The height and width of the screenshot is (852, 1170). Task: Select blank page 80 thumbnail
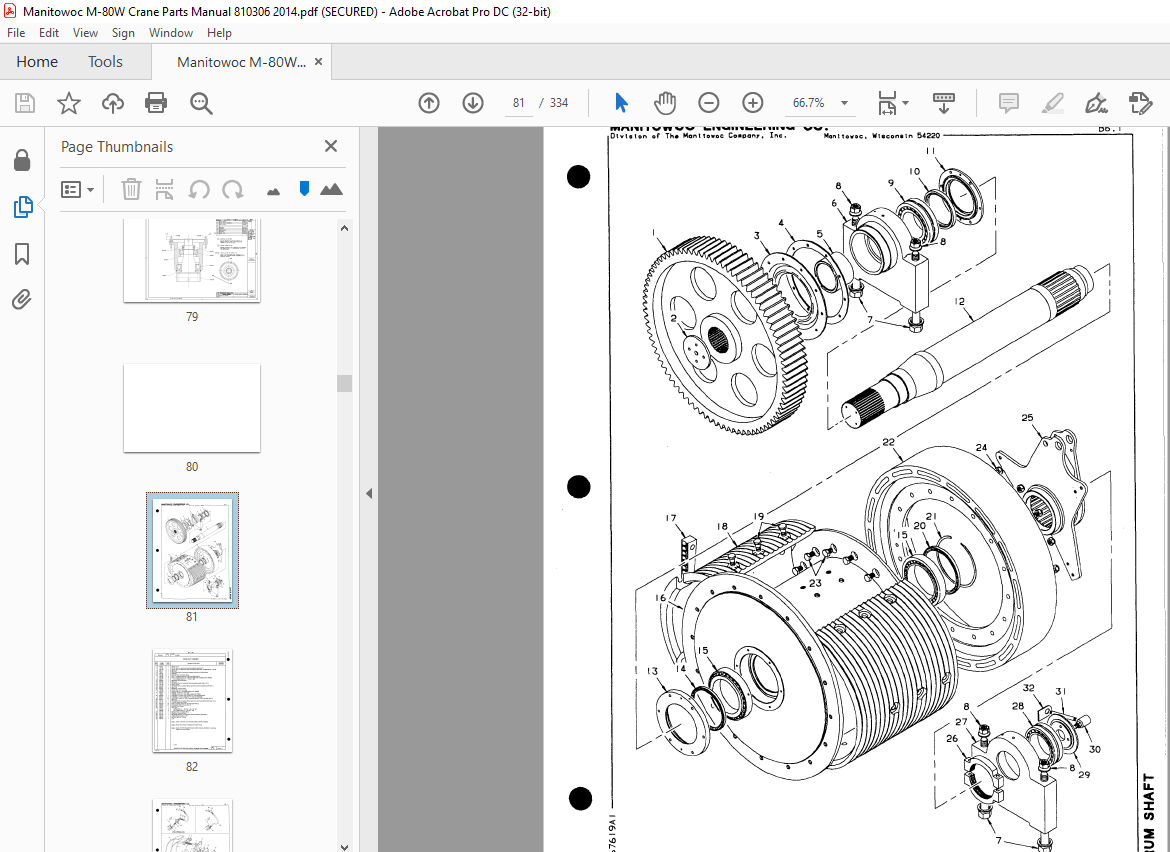point(192,408)
